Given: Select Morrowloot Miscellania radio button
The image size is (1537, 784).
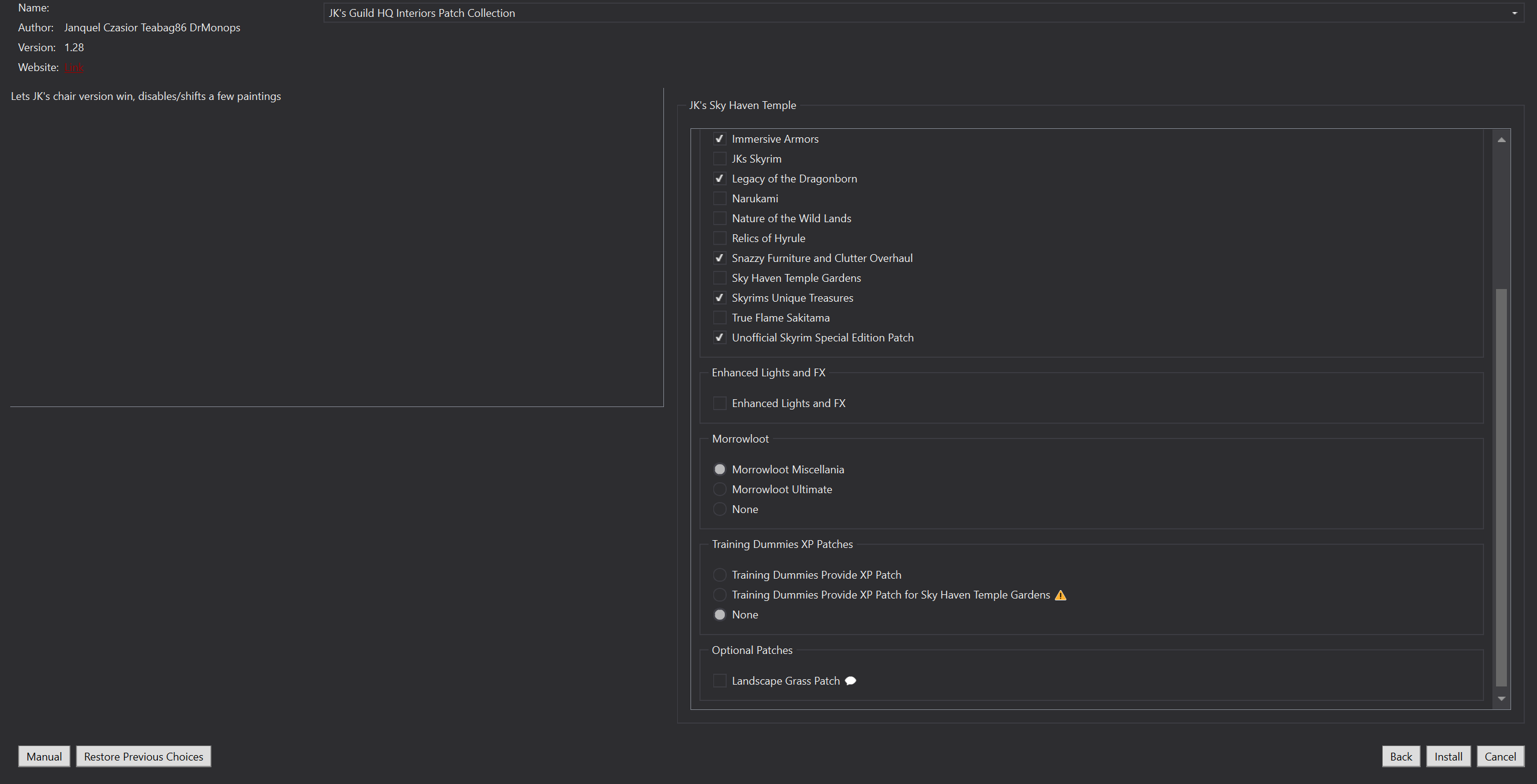Looking at the screenshot, I should click(719, 470).
